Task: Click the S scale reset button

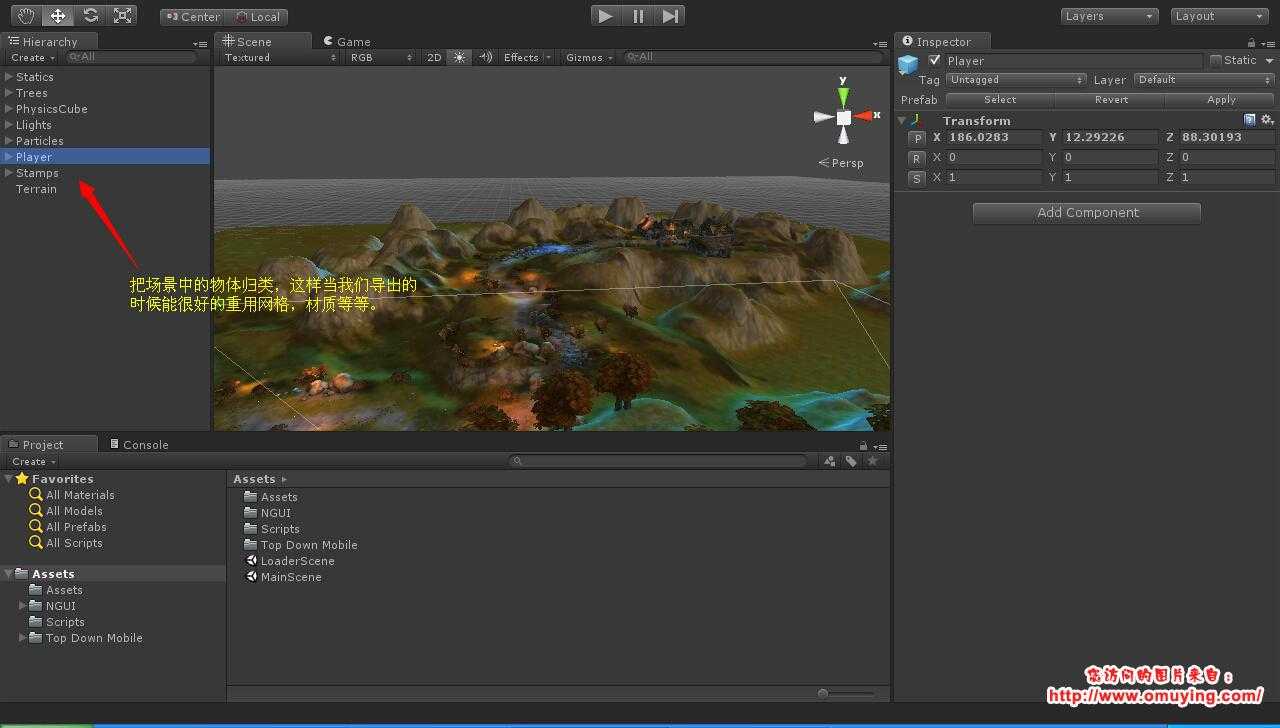Action: coord(917,178)
